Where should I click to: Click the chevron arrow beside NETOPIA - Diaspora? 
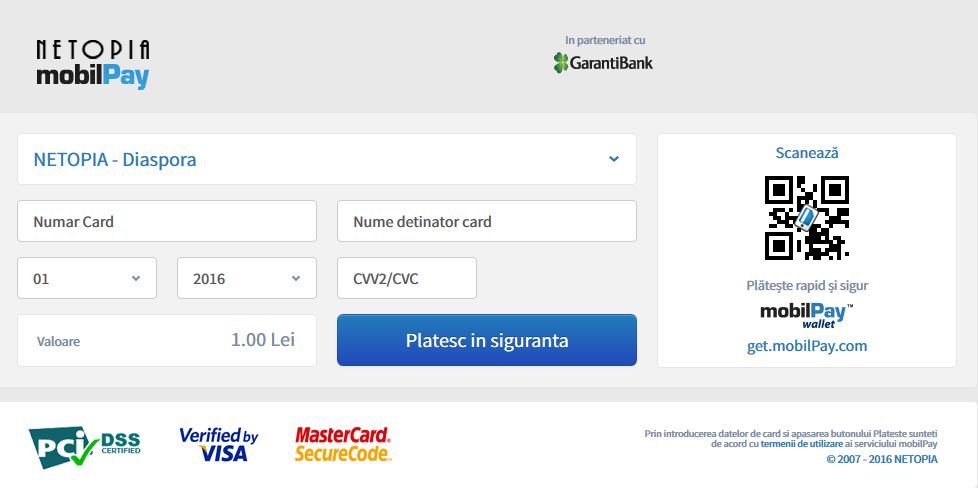click(x=614, y=159)
